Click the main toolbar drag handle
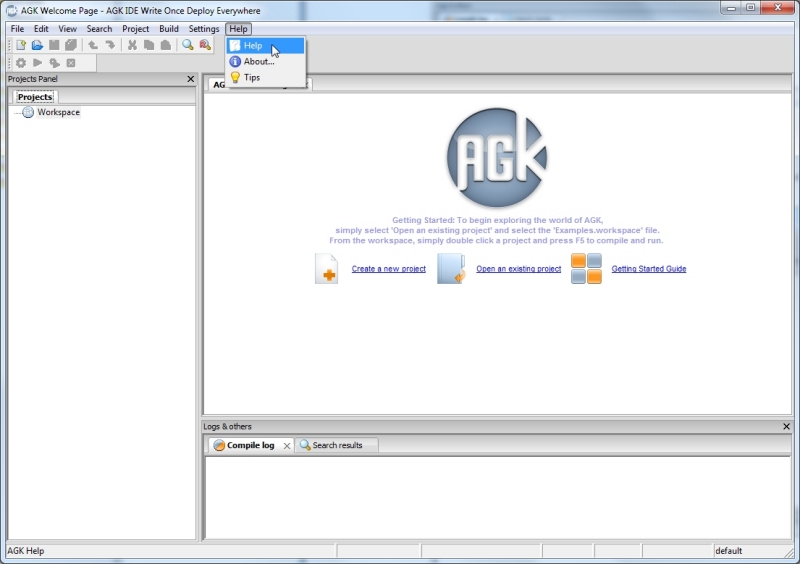This screenshot has height=564, width=800. point(10,45)
